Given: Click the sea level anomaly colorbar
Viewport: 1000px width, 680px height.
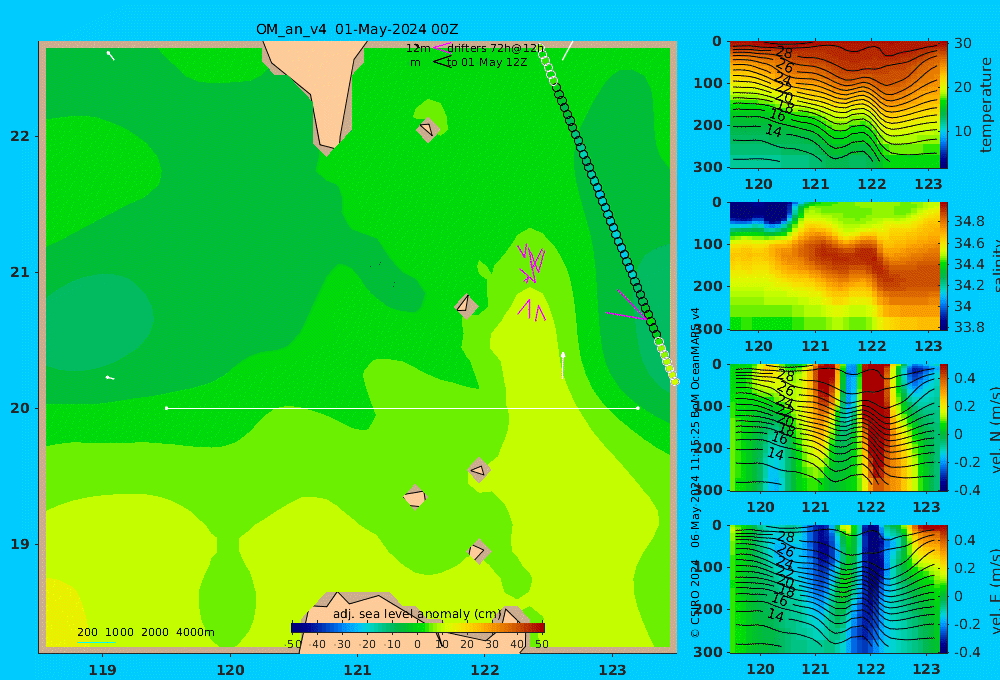Looking at the screenshot, I should pyautogui.click(x=418, y=628).
